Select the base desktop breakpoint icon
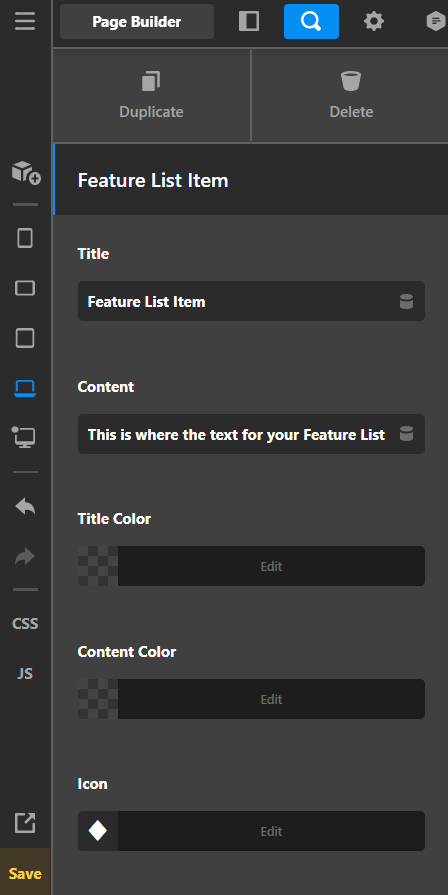The image size is (448, 895). [24, 437]
